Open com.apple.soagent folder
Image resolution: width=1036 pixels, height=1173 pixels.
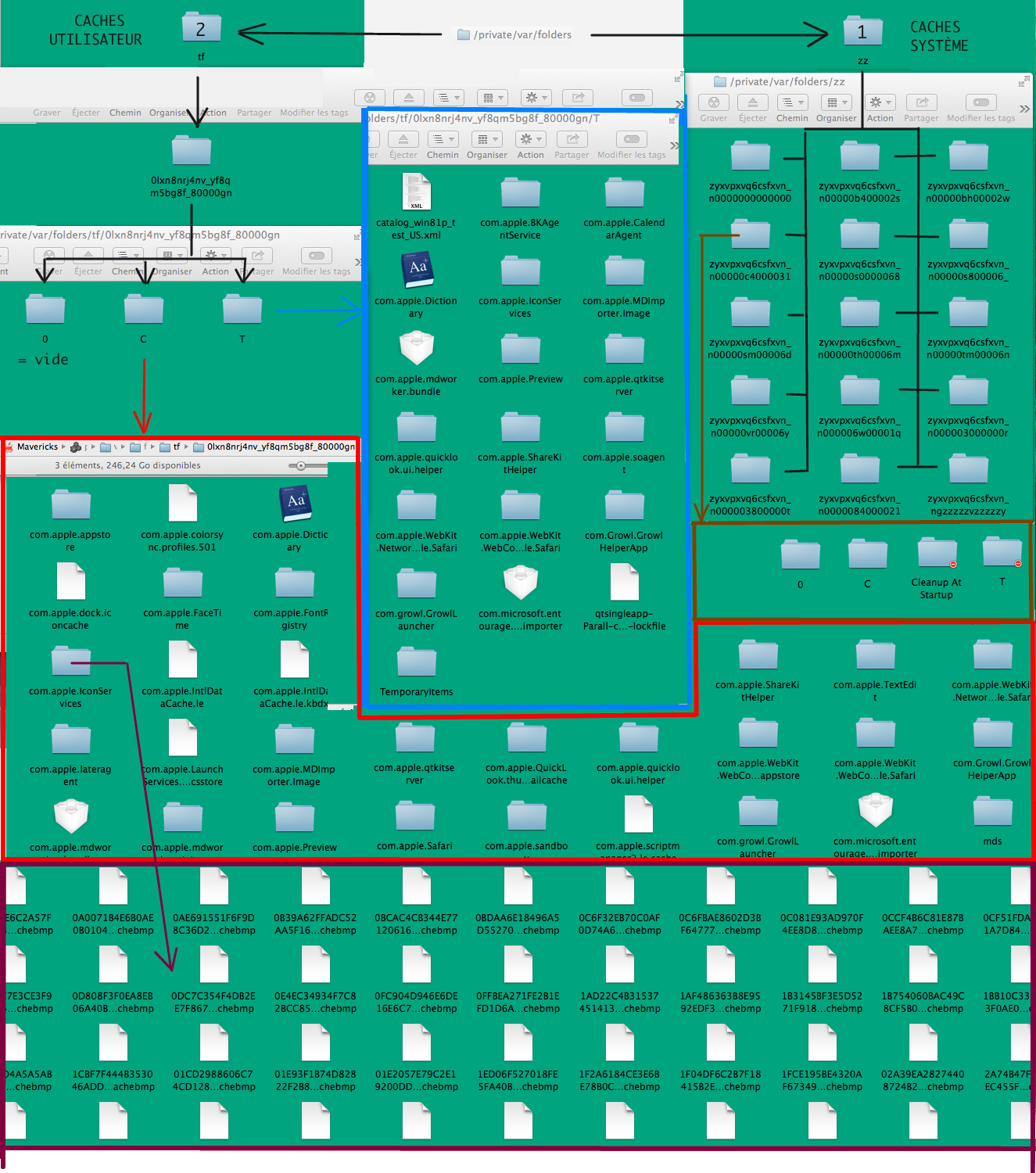coord(624,427)
